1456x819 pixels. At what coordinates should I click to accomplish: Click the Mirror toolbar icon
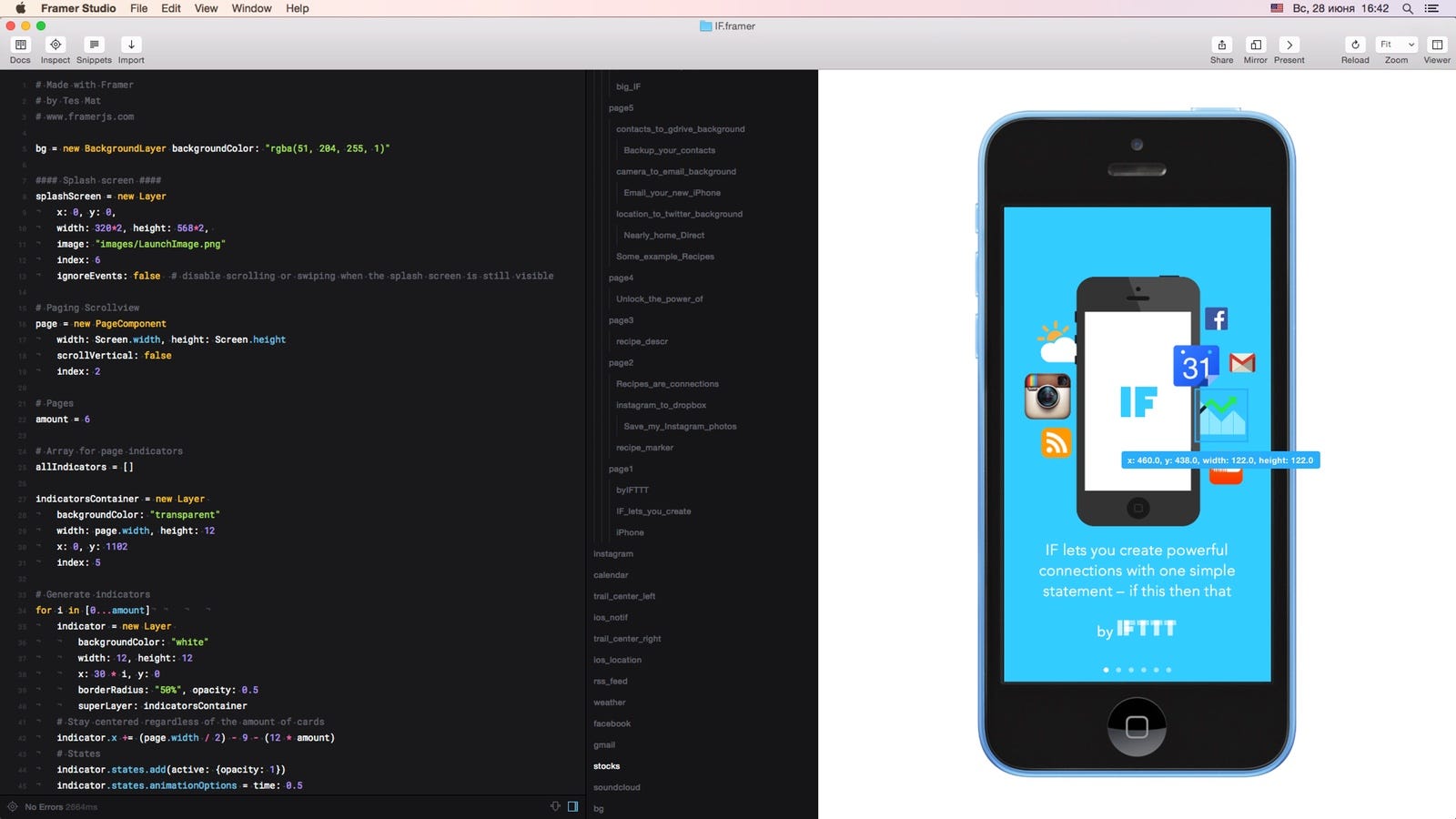1256,45
